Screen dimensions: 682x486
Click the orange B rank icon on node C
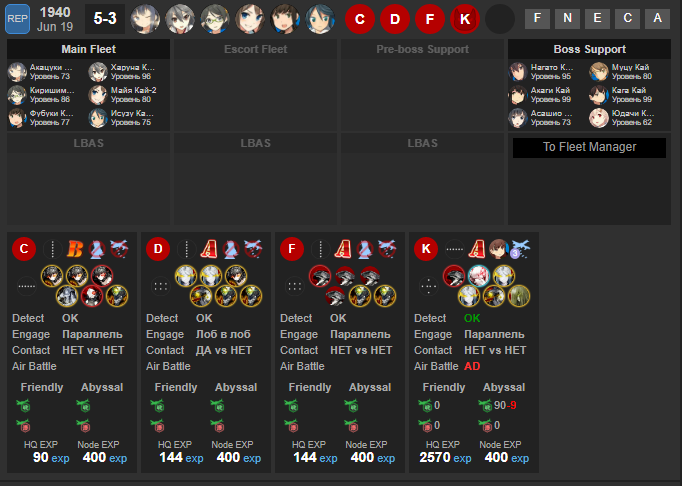tap(75, 249)
